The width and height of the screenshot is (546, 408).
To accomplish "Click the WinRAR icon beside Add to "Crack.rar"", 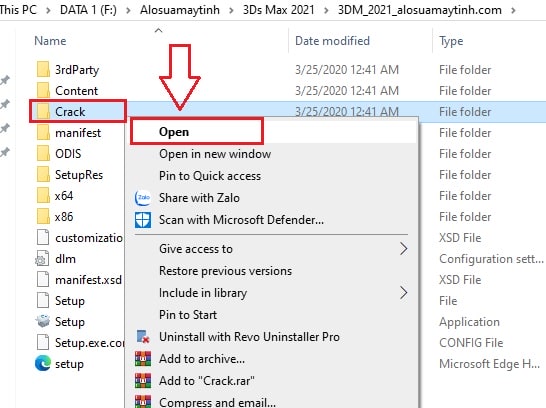I will tap(143, 380).
